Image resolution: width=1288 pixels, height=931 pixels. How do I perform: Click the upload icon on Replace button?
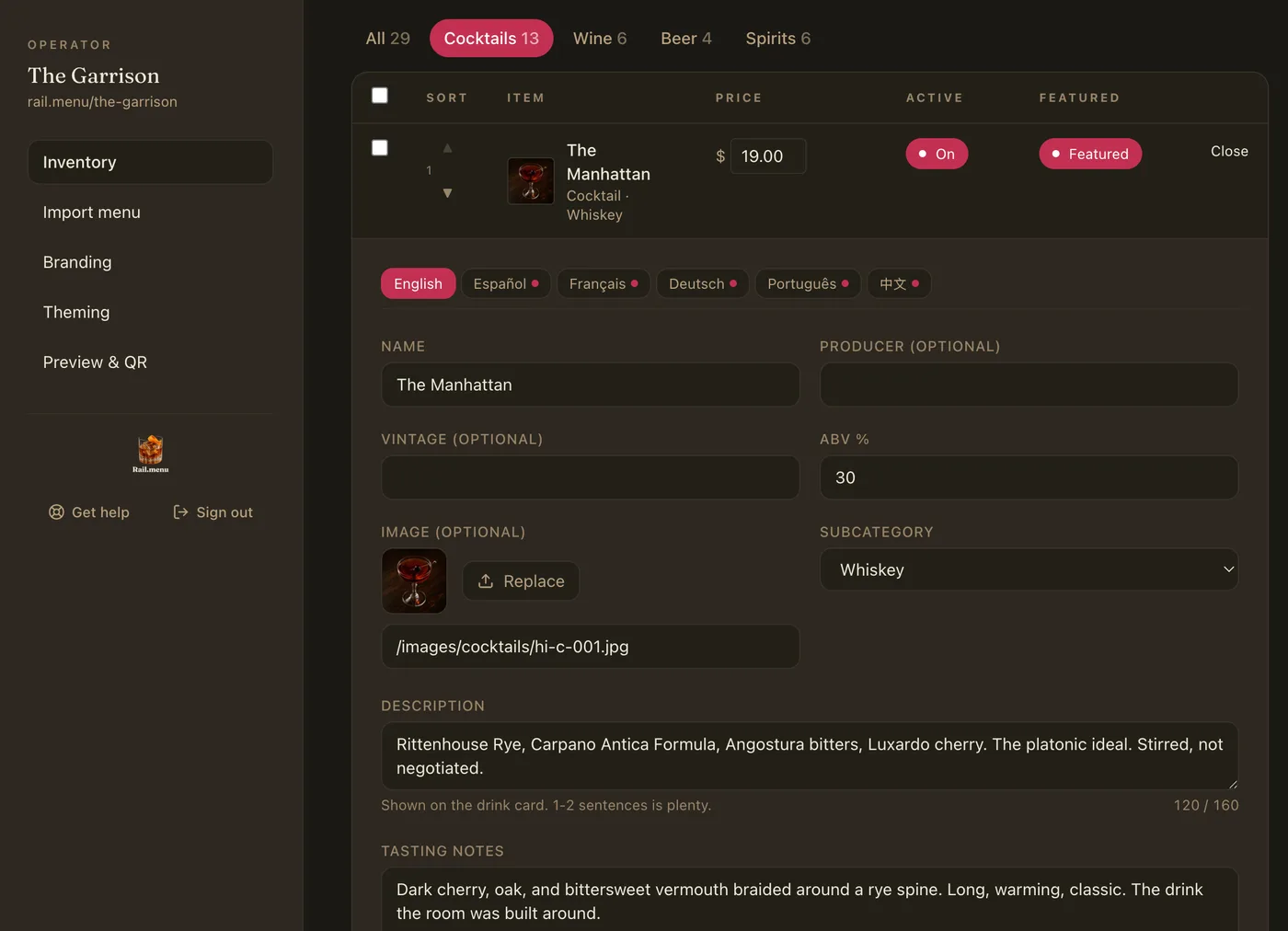pyautogui.click(x=486, y=581)
